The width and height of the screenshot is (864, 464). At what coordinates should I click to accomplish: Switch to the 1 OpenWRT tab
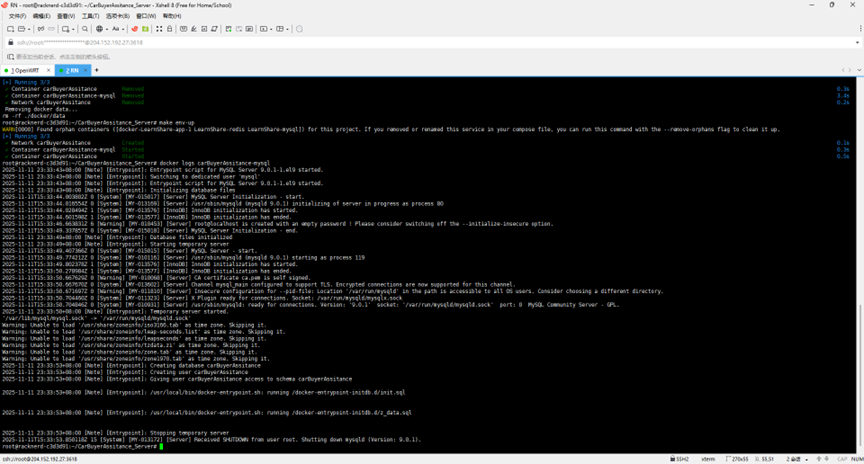25,71
